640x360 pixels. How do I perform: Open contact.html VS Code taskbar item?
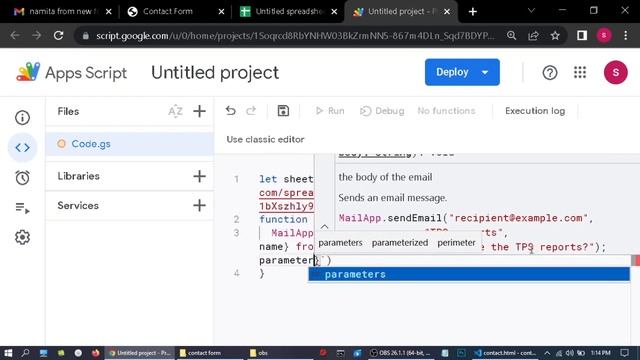click(505, 353)
